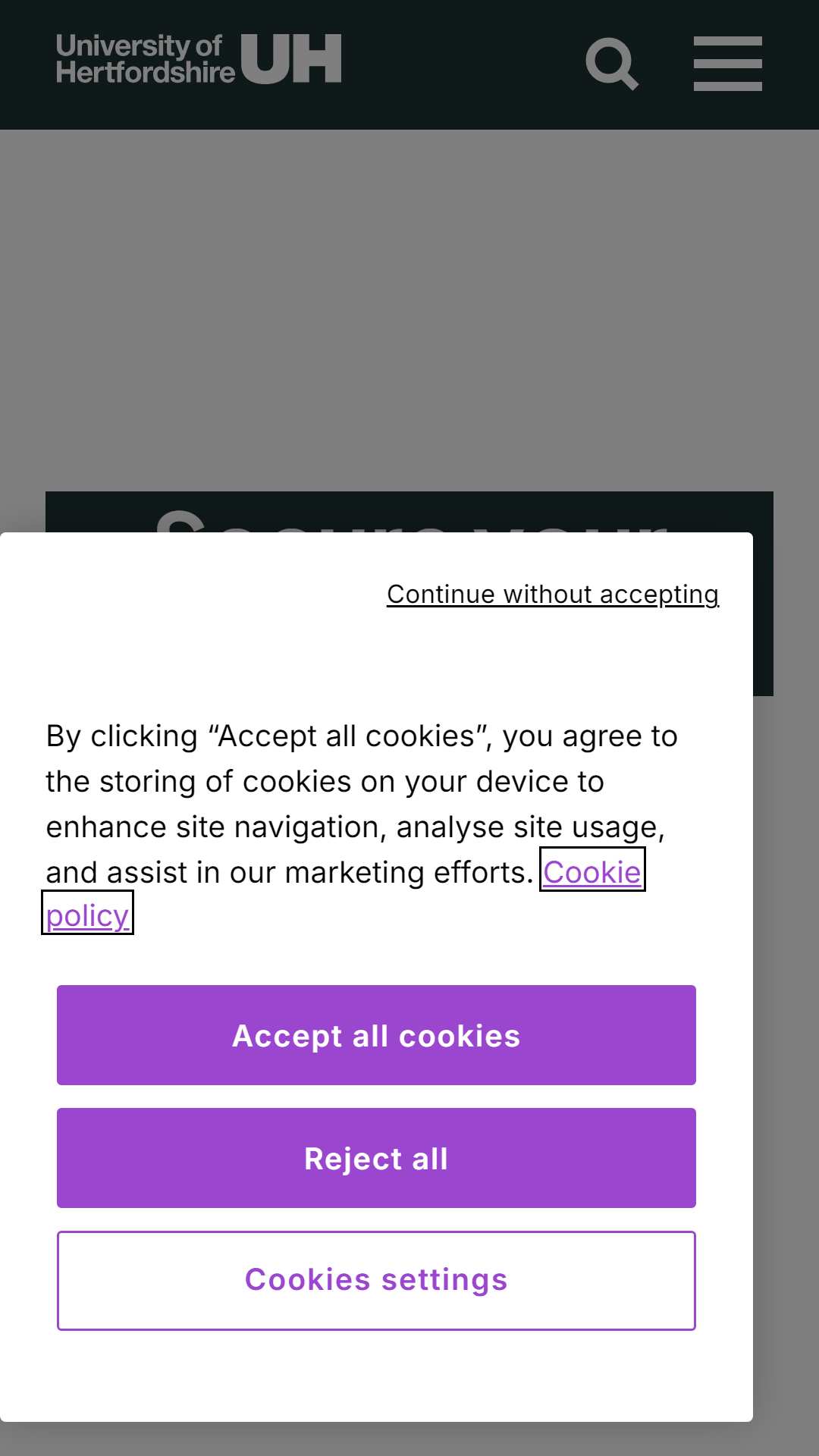Choose the Reject all button
The width and height of the screenshot is (819, 1456).
pyautogui.click(x=376, y=1158)
